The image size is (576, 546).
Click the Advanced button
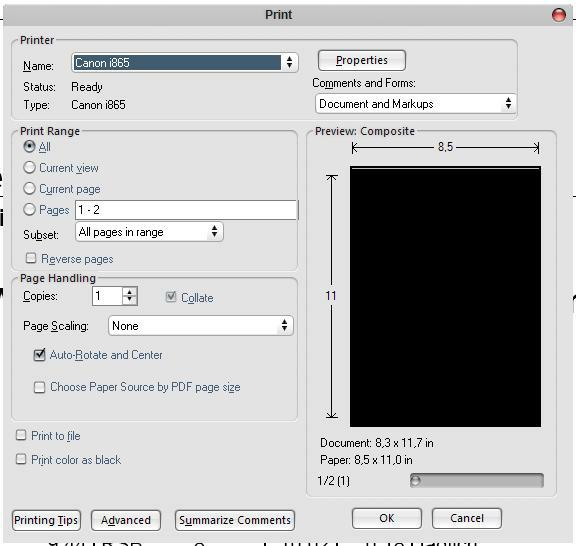point(126,520)
